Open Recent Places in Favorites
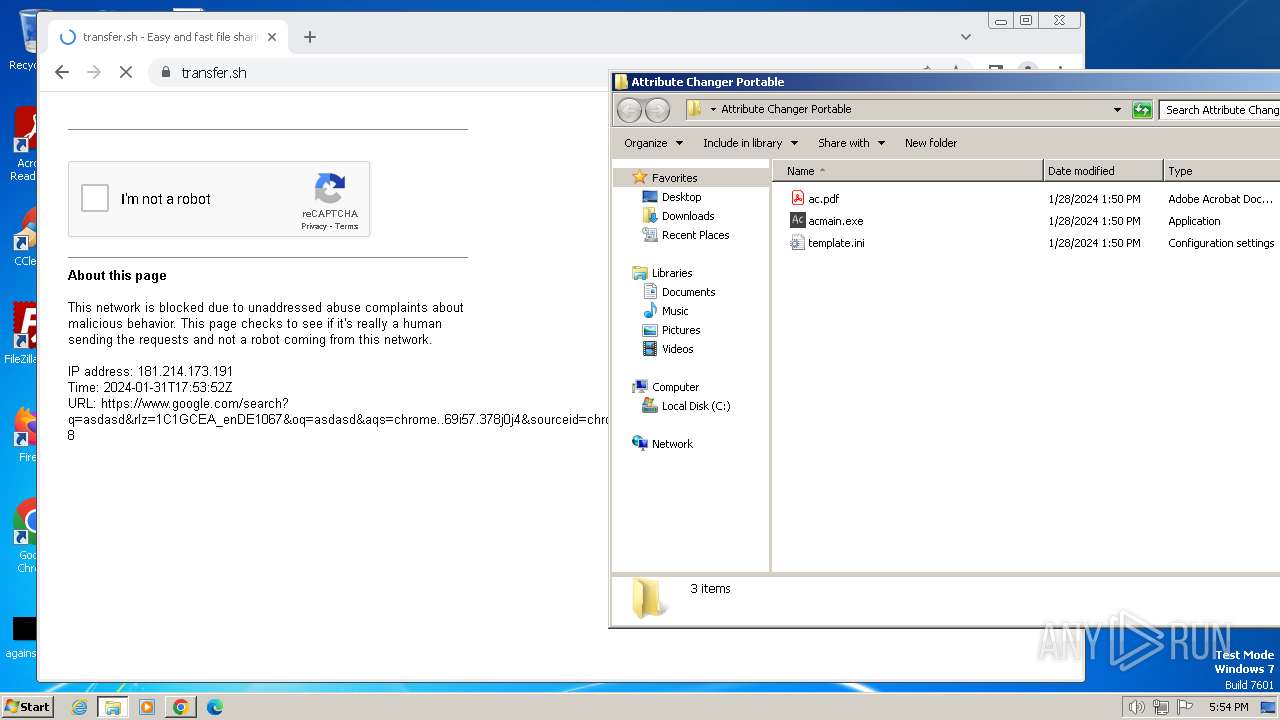 (695, 235)
